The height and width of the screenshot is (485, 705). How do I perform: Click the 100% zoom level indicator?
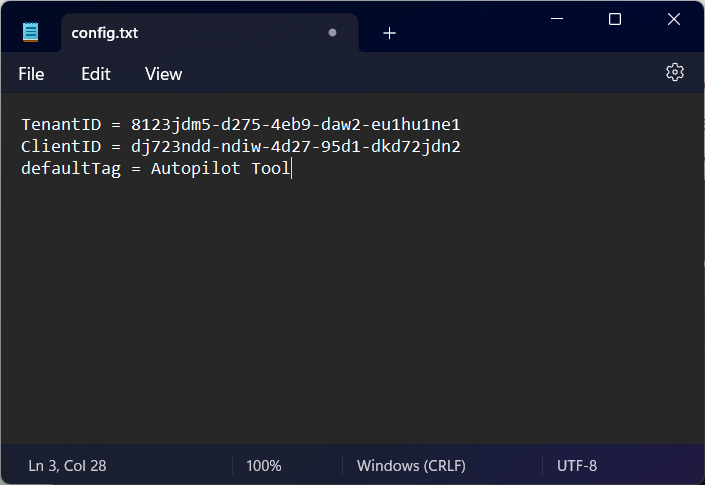264,465
